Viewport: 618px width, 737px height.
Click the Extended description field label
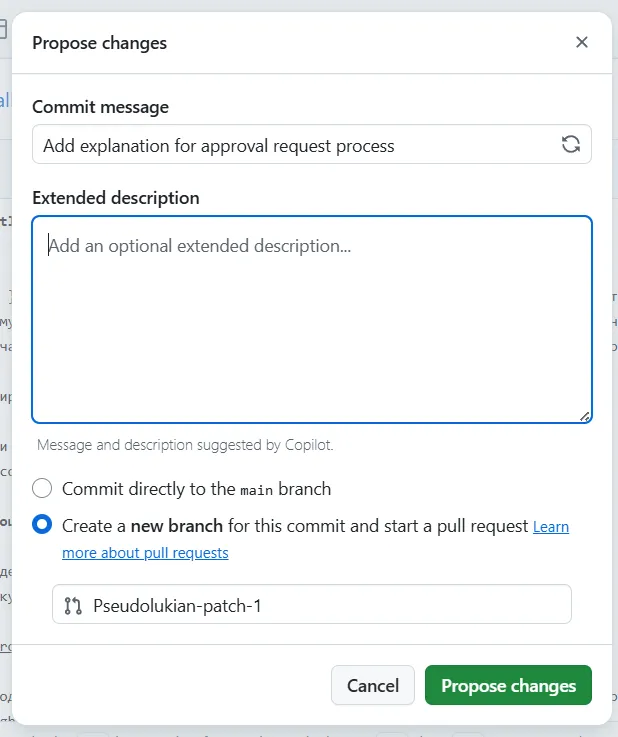tap(116, 198)
